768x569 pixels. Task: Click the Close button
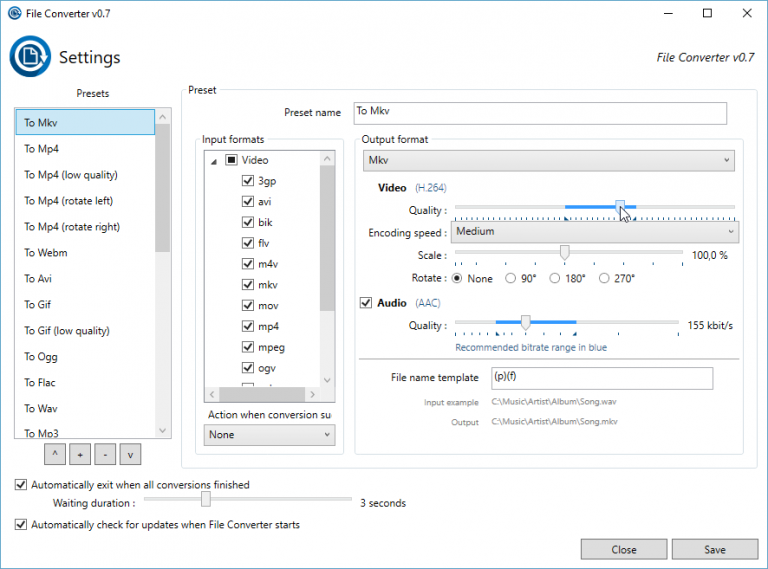(x=624, y=549)
